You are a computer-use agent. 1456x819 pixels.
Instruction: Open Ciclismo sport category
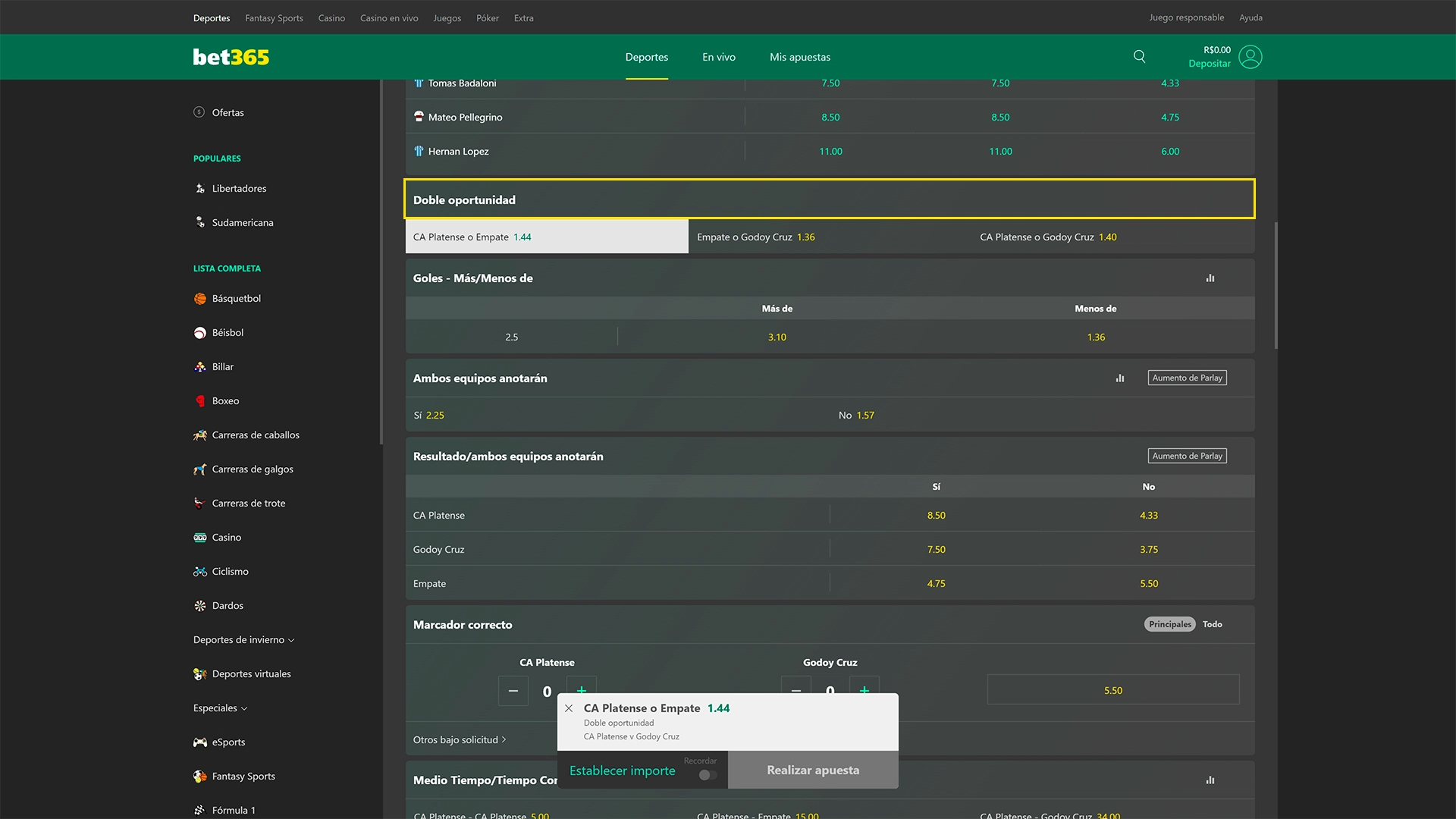(230, 571)
